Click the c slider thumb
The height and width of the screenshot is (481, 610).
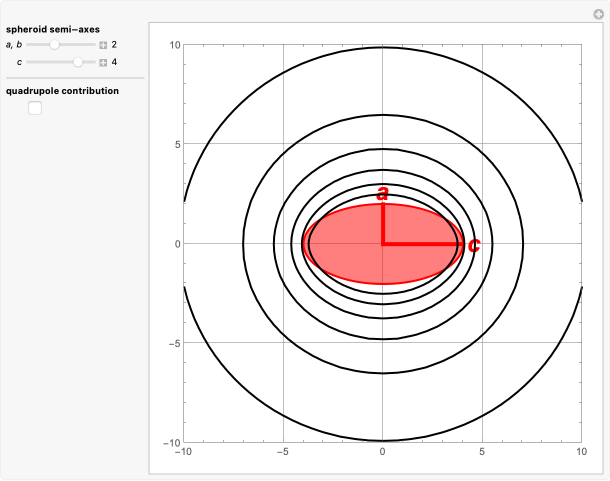click(x=78, y=62)
